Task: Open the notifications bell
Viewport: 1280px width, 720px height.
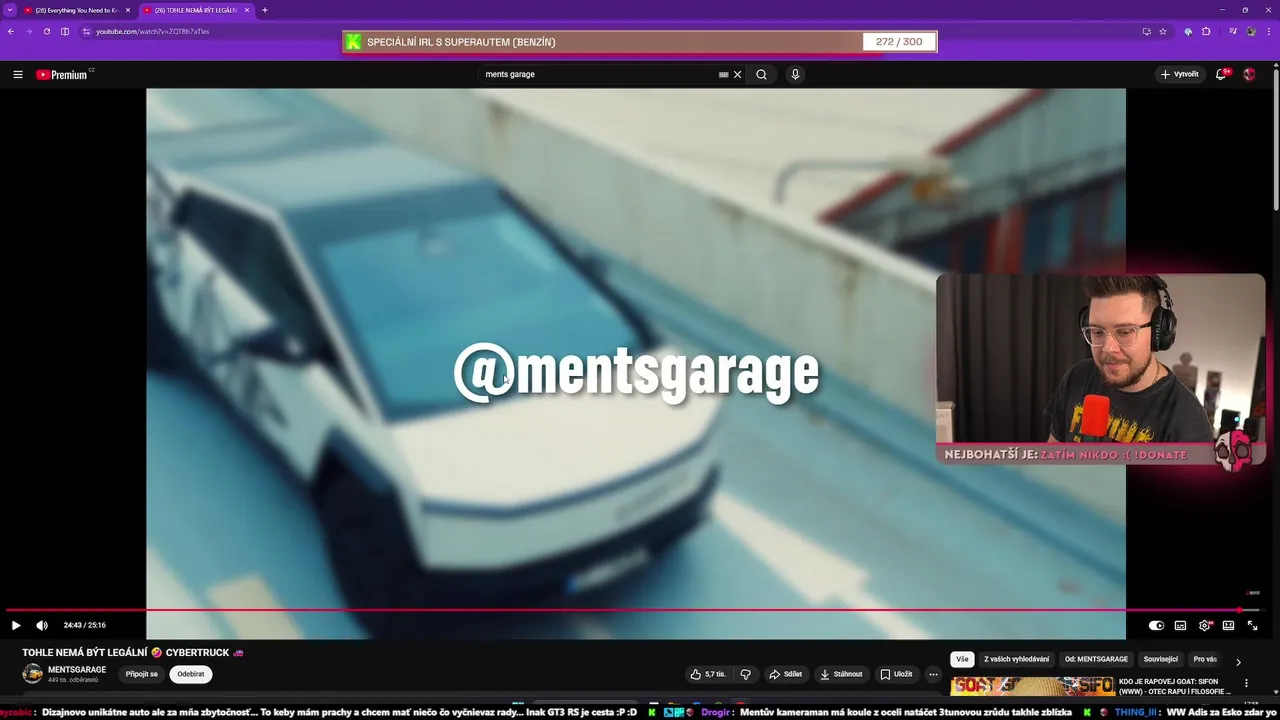Action: coord(1221,74)
